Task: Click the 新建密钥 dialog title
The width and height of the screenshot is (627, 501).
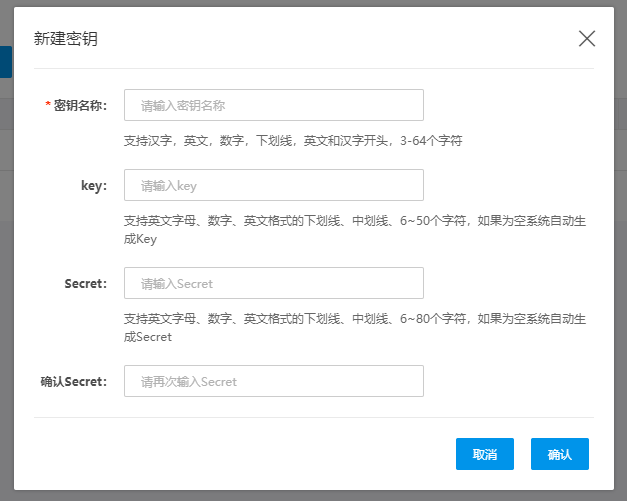Action: 66,39
